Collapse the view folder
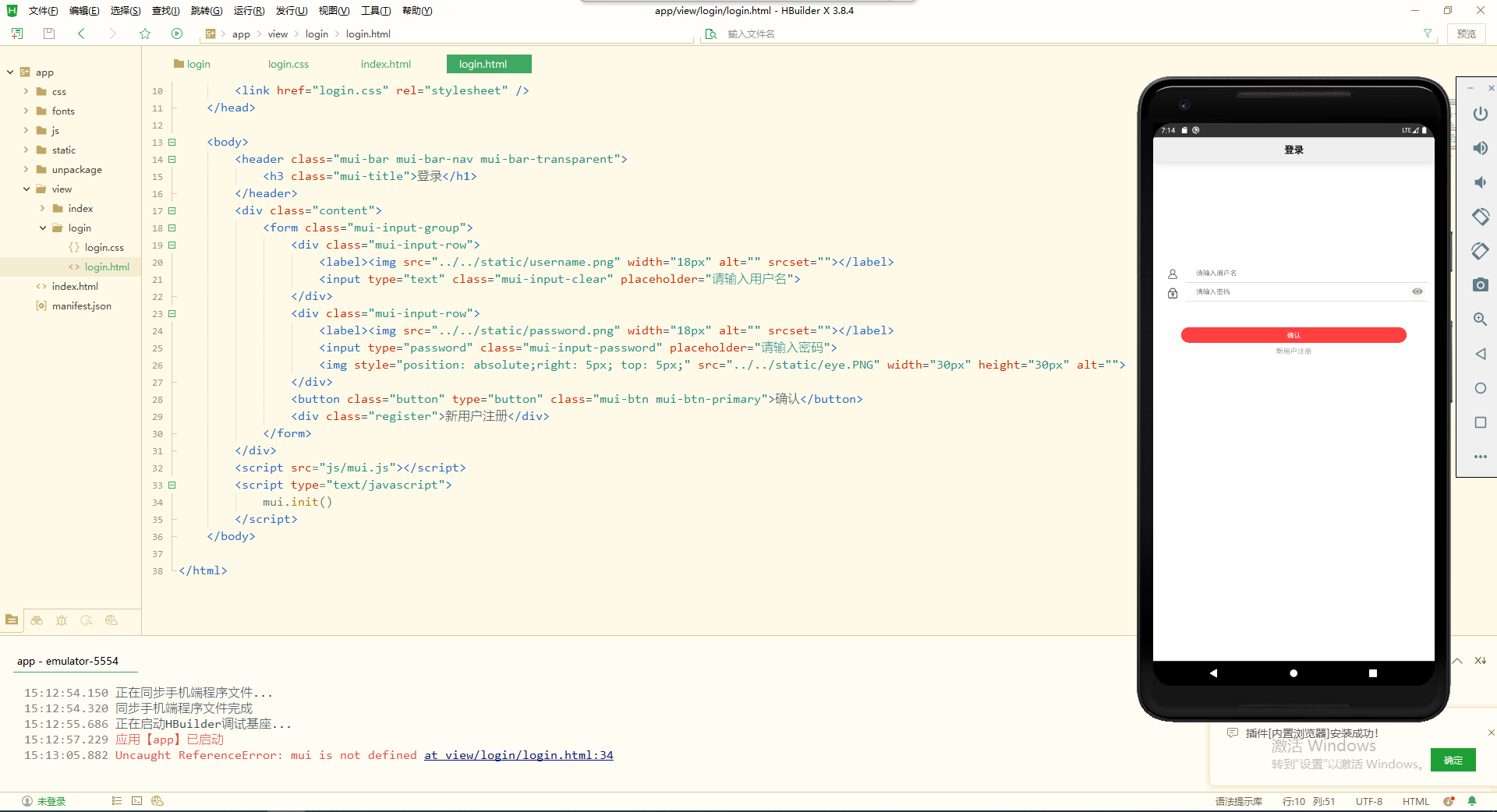This screenshot has width=1497, height=812. [27, 189]
